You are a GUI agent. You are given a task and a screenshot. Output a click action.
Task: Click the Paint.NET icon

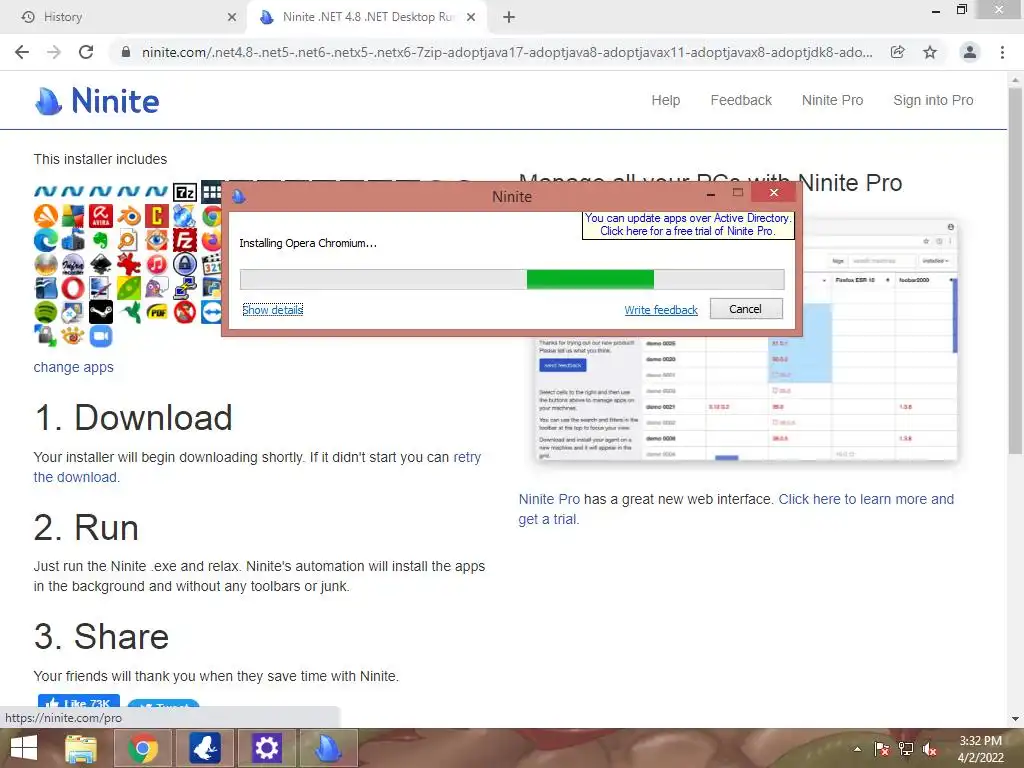[101, 288]
